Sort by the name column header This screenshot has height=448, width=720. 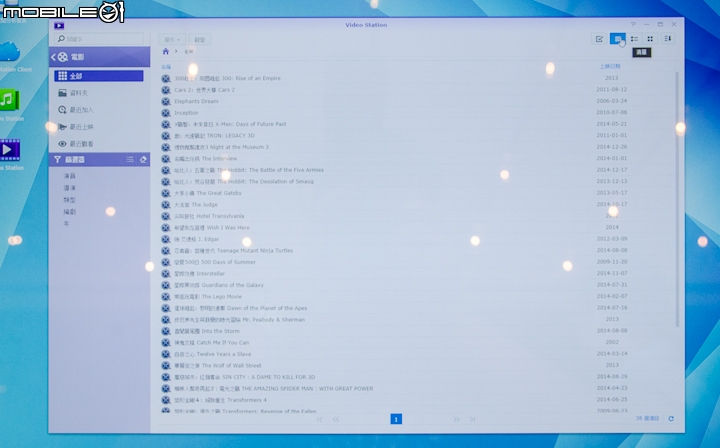click(x=166, y=67)
